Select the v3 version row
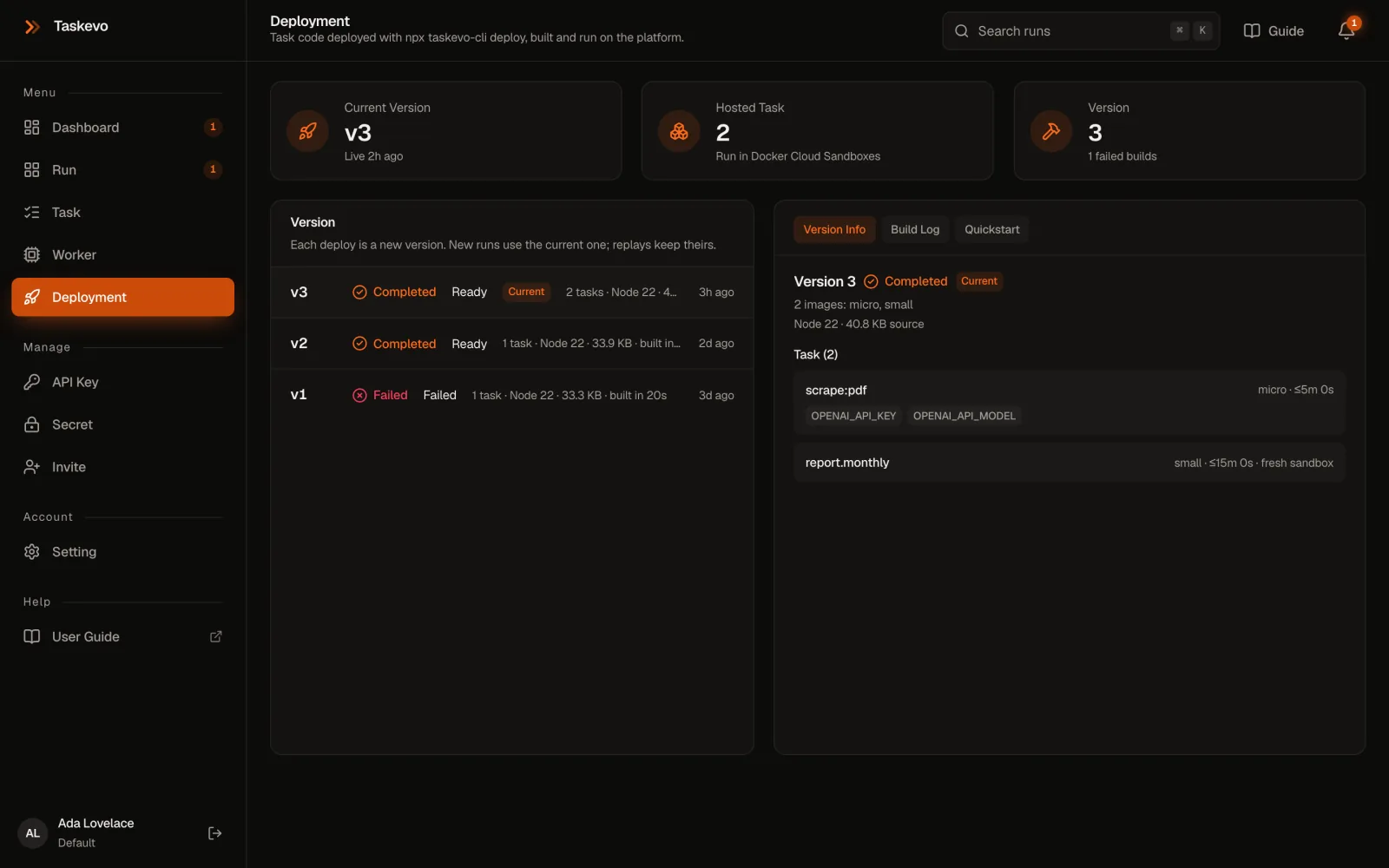Image resolution: width=1389 pixels, height=868 pixels. [512, 293]
